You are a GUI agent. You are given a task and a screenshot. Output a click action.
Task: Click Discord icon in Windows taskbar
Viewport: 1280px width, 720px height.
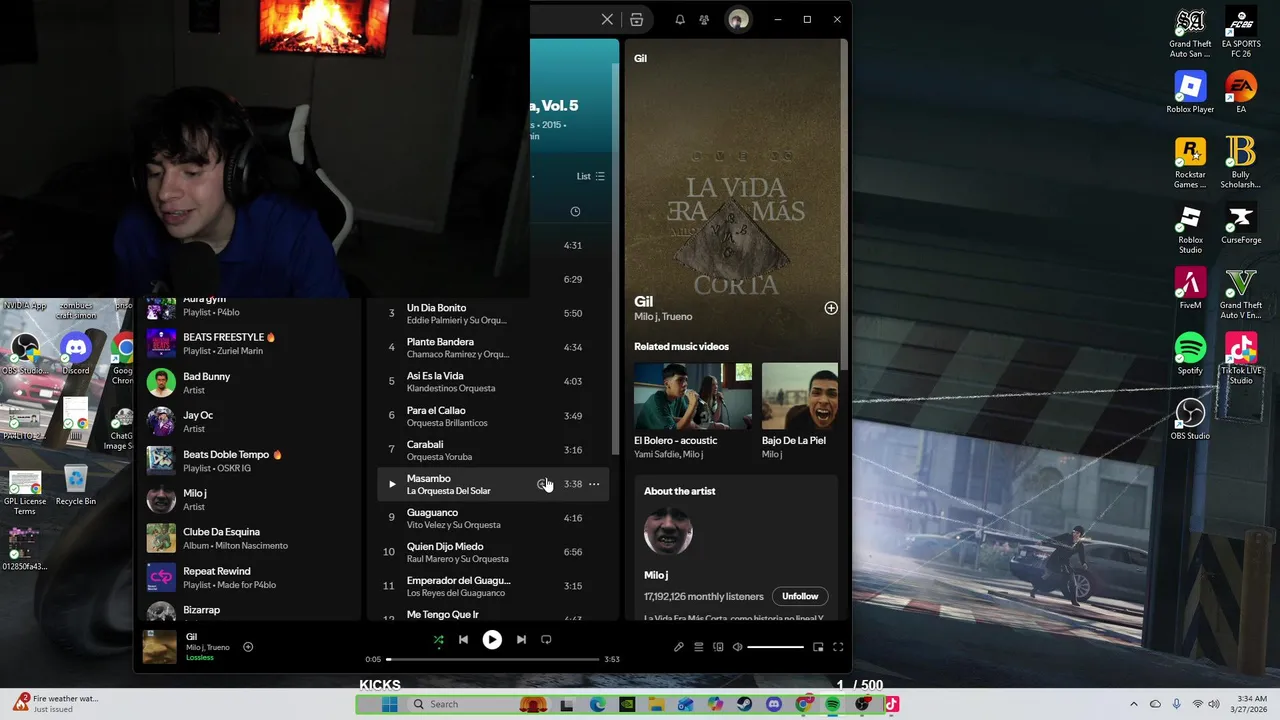773,704
